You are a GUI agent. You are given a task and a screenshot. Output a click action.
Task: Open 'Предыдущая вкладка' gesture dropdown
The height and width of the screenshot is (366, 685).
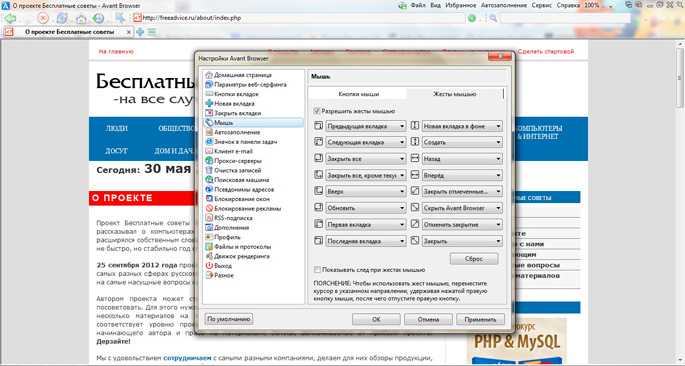366,126
